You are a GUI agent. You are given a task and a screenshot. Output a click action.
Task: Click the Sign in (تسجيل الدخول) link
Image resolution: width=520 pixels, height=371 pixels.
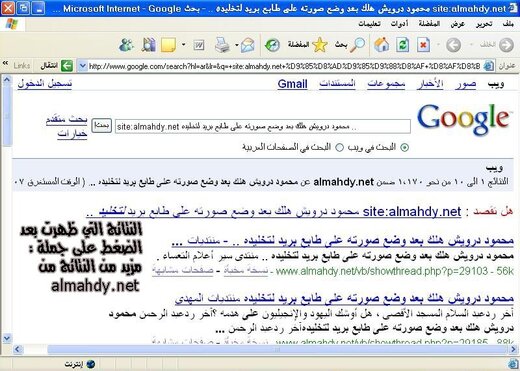(45, 83)
